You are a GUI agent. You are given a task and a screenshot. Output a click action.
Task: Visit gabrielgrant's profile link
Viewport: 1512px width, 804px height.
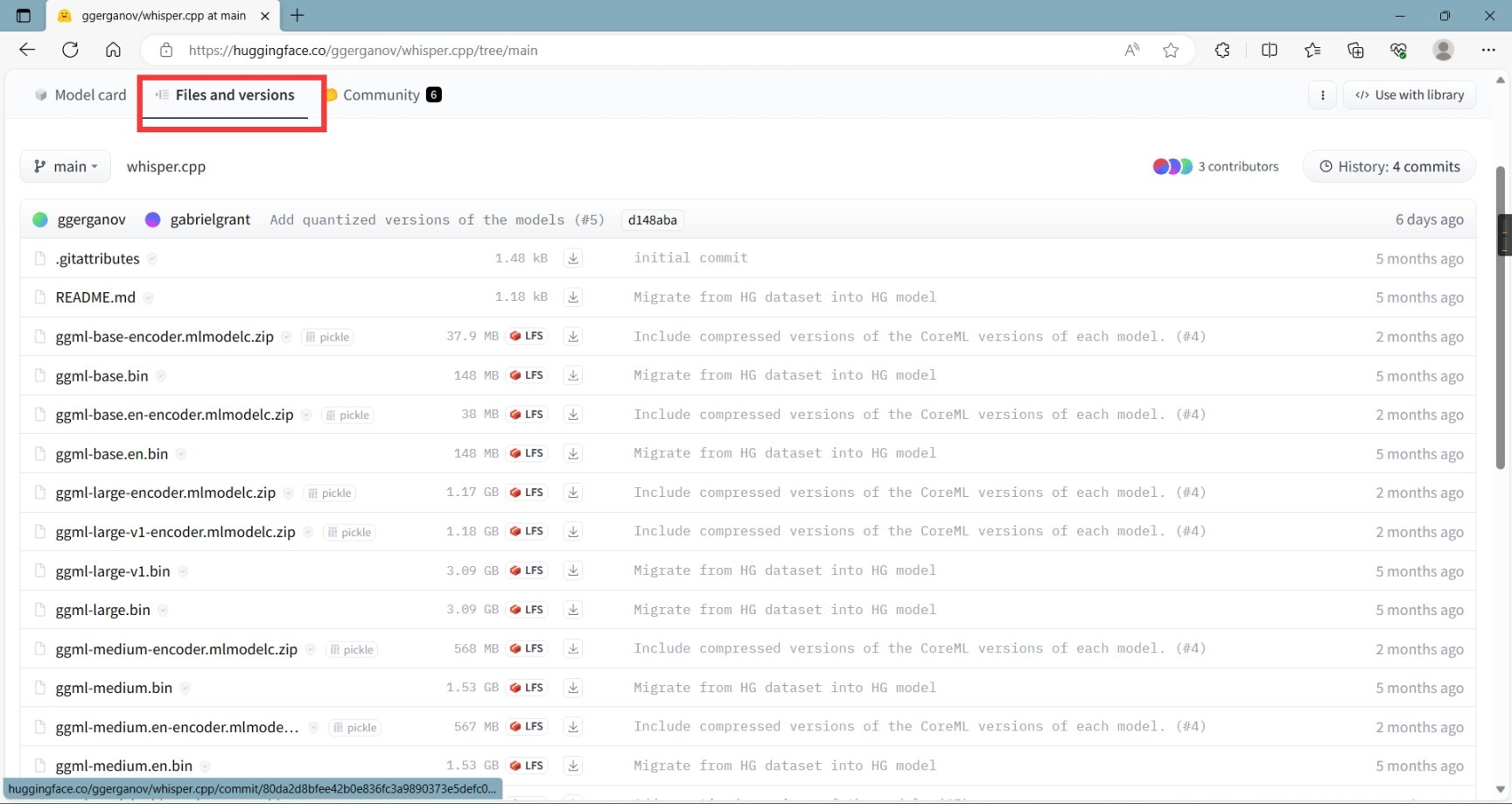pos(210,220)
